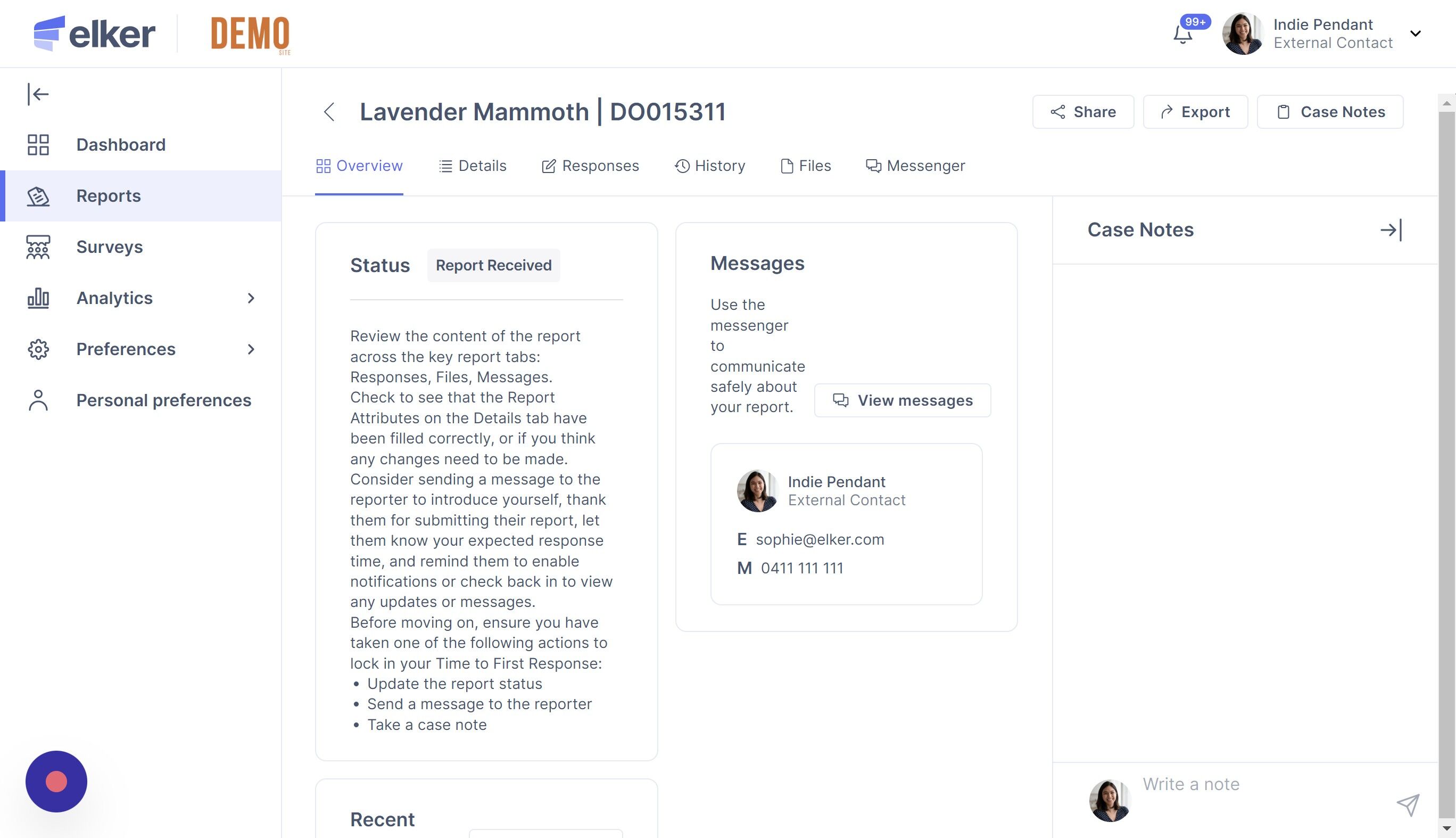Click the round record button at bottom left
1456x838 pixels.
(56, 781)
